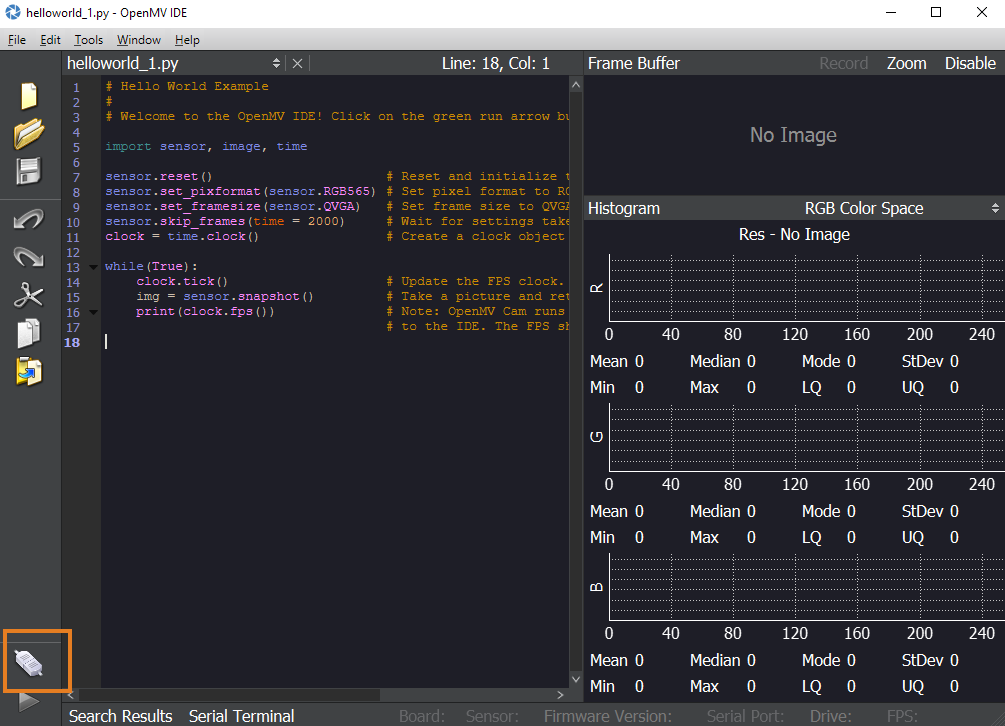Click the editor scroll down arrow
The width and height of the screenshot is (1005, 726).
click(x=576, y=679)
